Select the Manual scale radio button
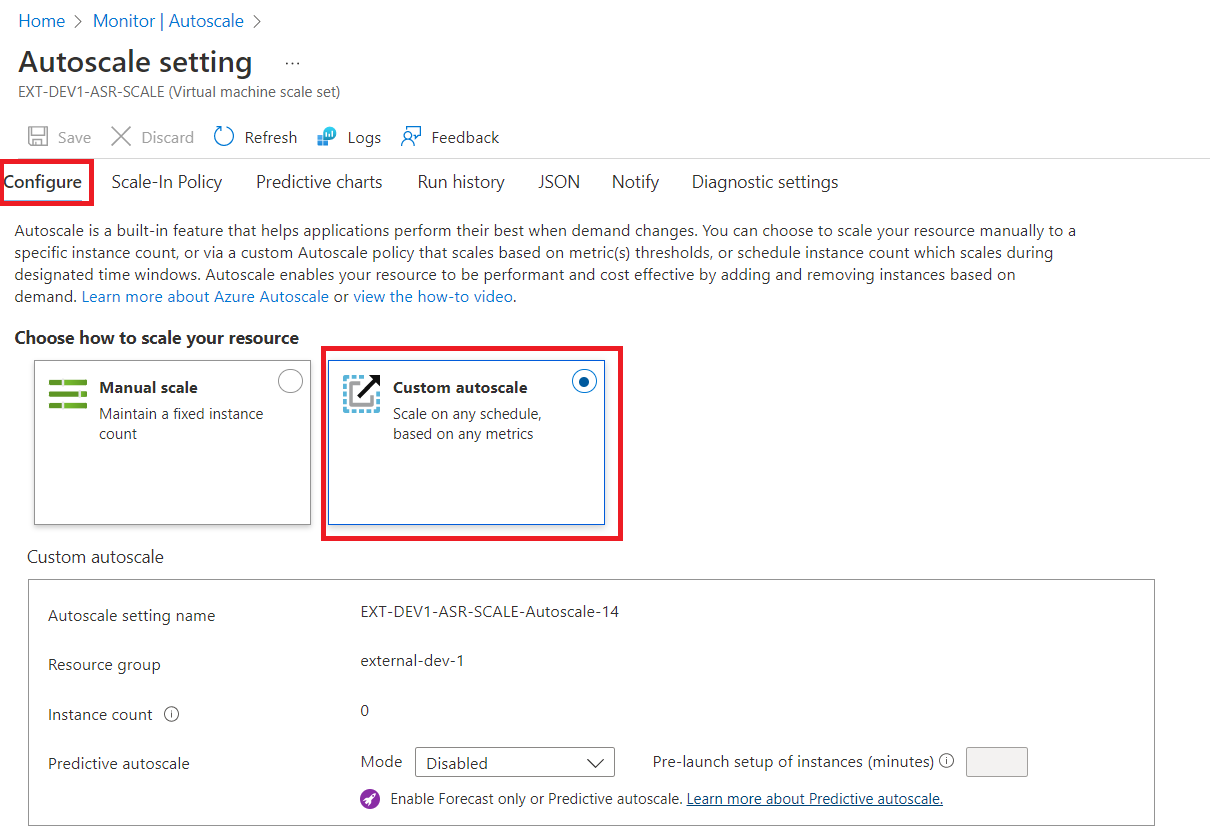 pyautogui.click(x=290, y=381)
